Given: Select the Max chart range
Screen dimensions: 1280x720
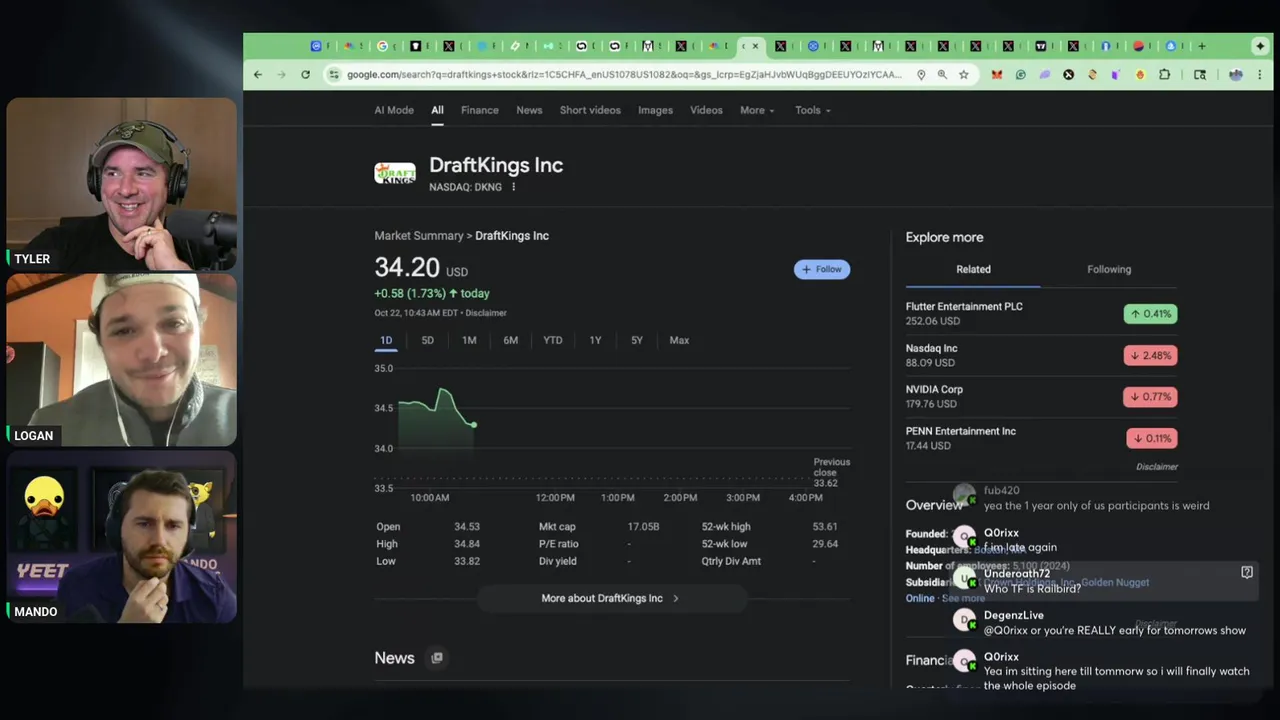Looking at the screenshot, I should [x=679, y=340].
